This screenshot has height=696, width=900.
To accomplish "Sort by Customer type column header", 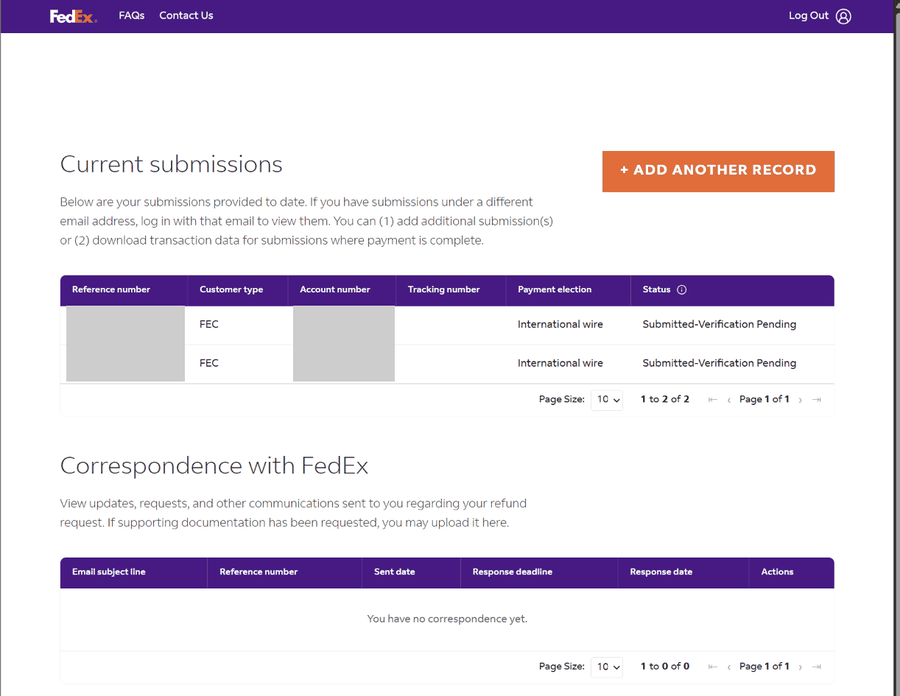I will [x=231, y=290].
